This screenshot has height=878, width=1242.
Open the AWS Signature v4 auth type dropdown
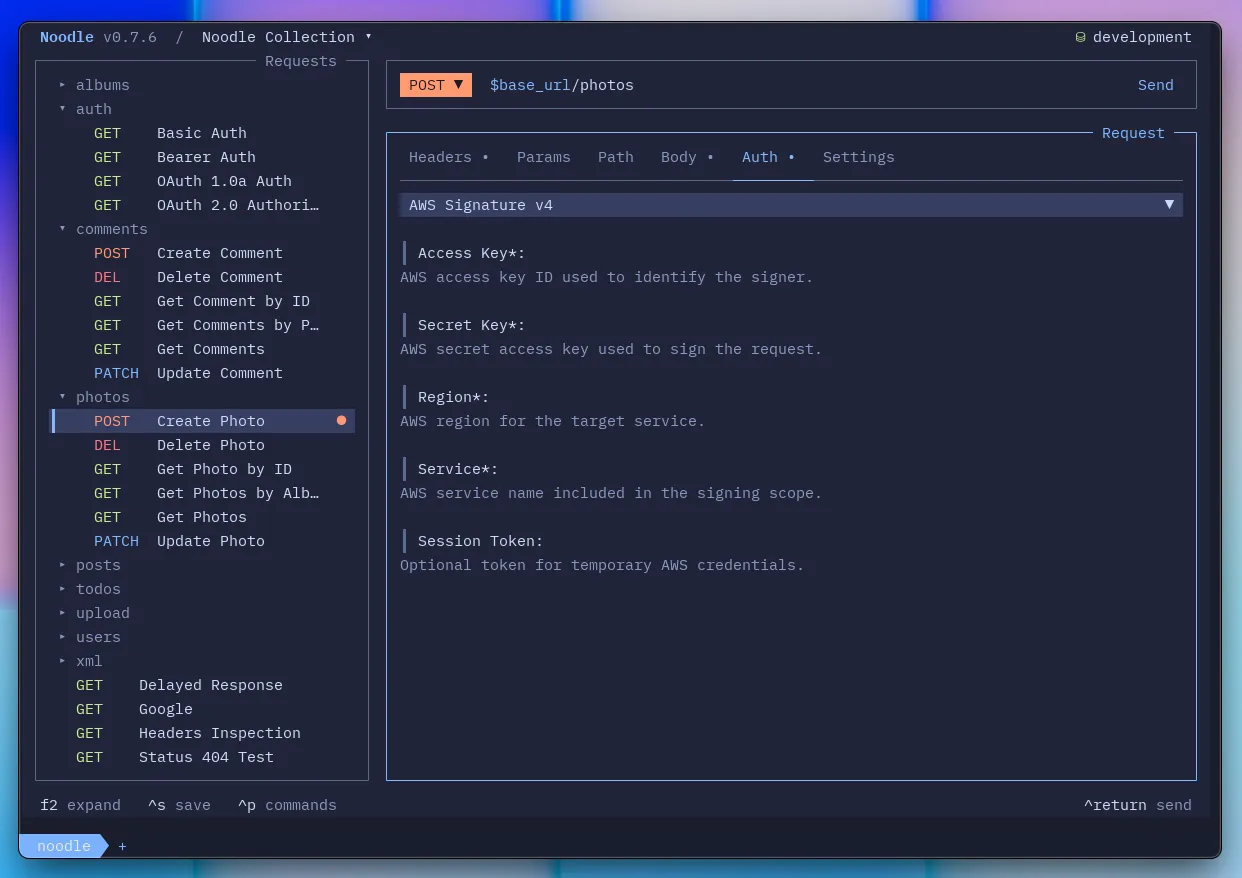[791, 205]
